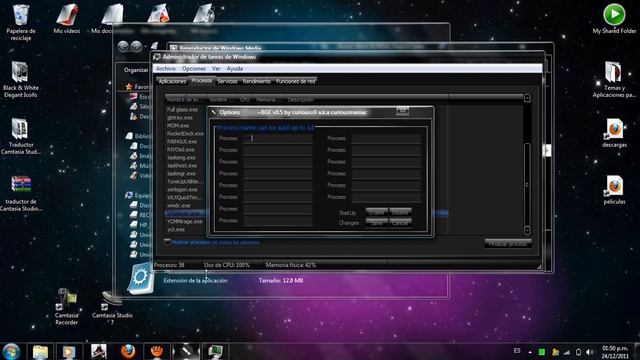Select the gbtray.exe process row
Screen dimensions: 640x360
click(x=180, y=118)
